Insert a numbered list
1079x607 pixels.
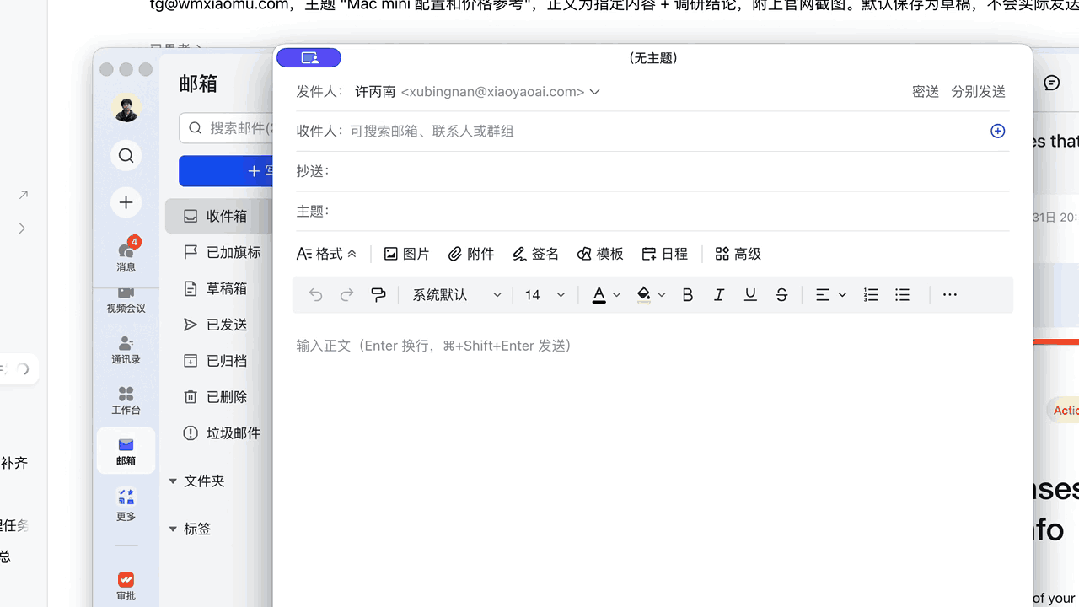(870, 295)
